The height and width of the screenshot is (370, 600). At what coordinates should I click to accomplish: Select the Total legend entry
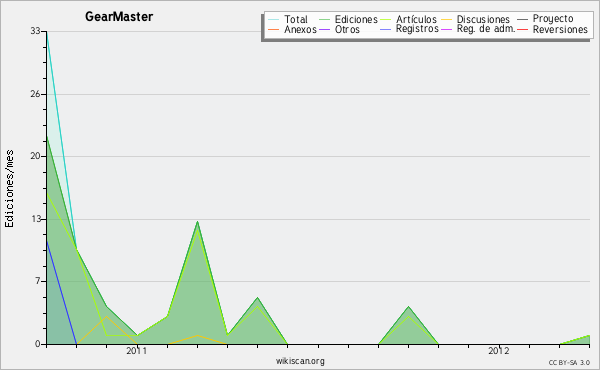tap(296, 19)
